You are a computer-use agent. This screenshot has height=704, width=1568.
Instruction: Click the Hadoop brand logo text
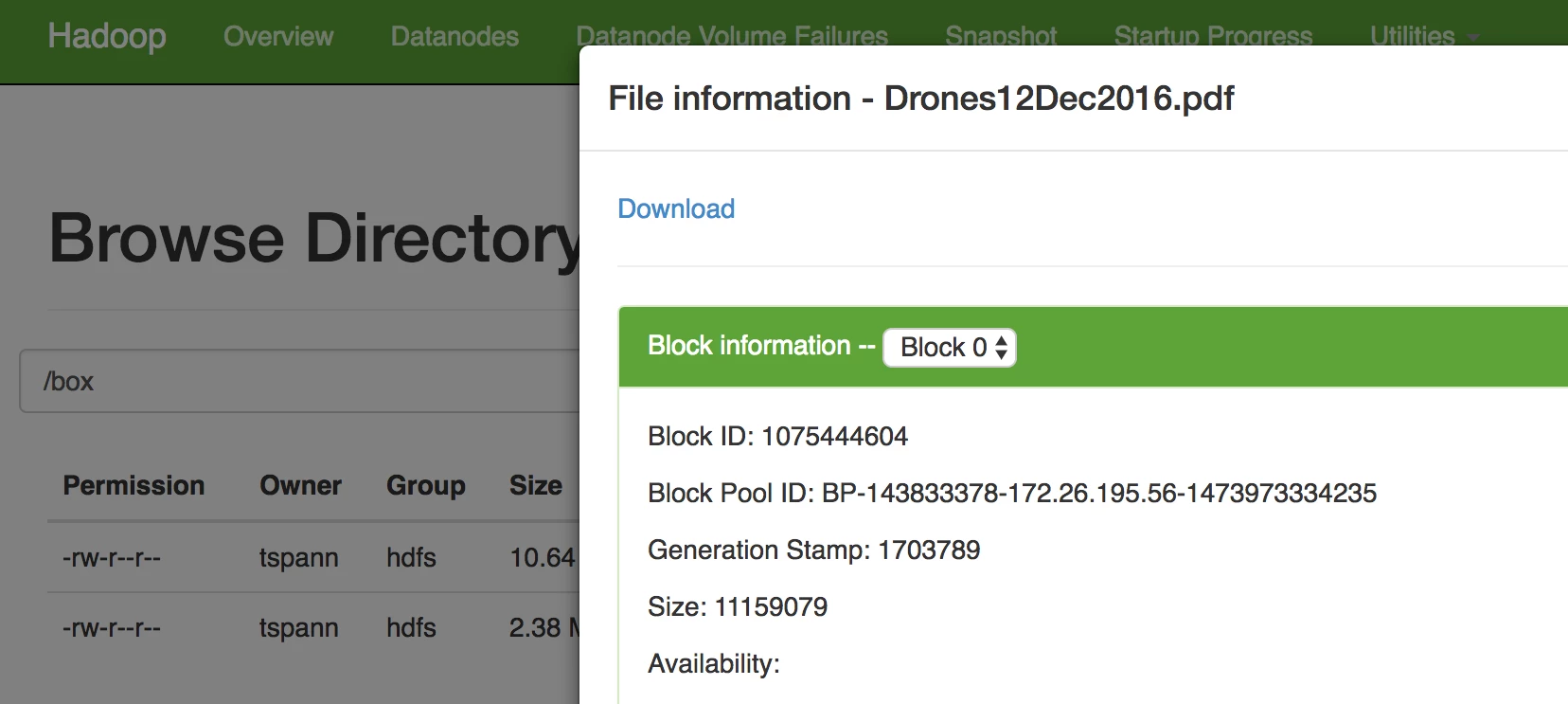click(107, 36)
